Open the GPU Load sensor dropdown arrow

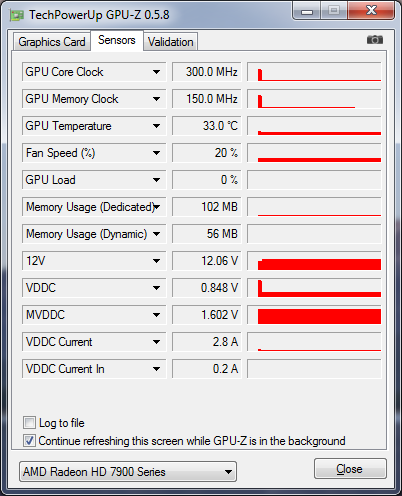(156, 180)
